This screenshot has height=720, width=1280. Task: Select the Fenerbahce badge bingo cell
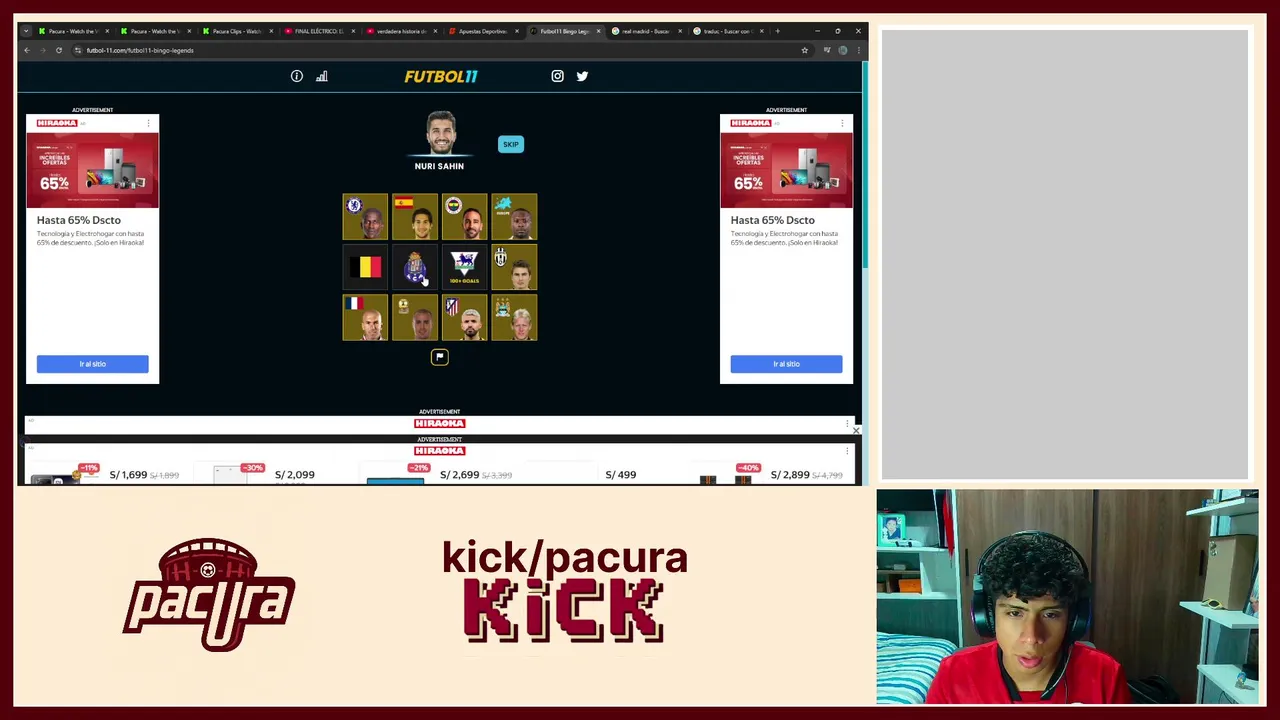click(465, 217)
